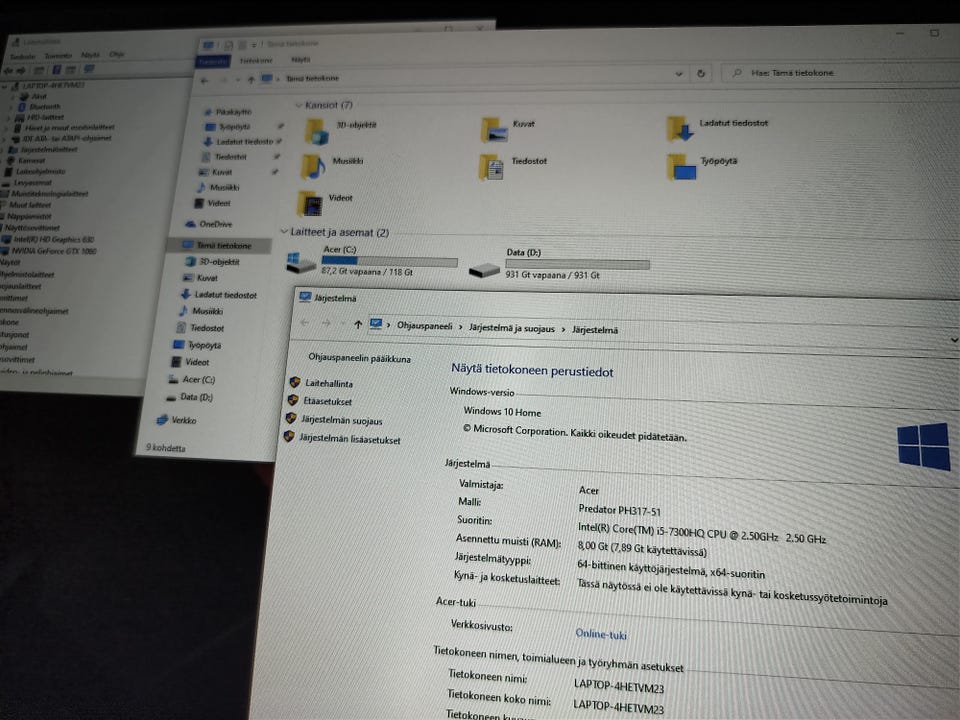Go to Ohjauspaneelin pääikkuna
The image size is (960, 720).
(359, 358)
